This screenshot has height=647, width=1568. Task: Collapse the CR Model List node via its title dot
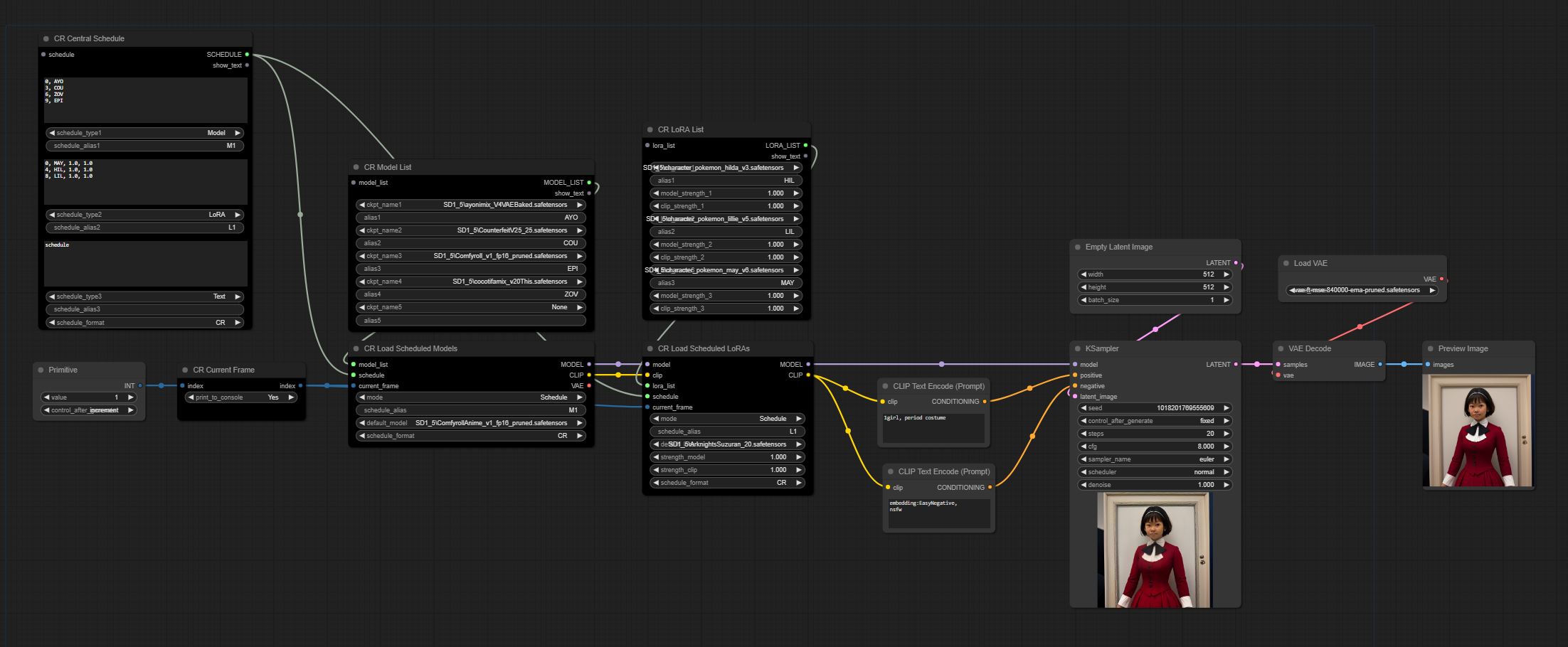356,168
